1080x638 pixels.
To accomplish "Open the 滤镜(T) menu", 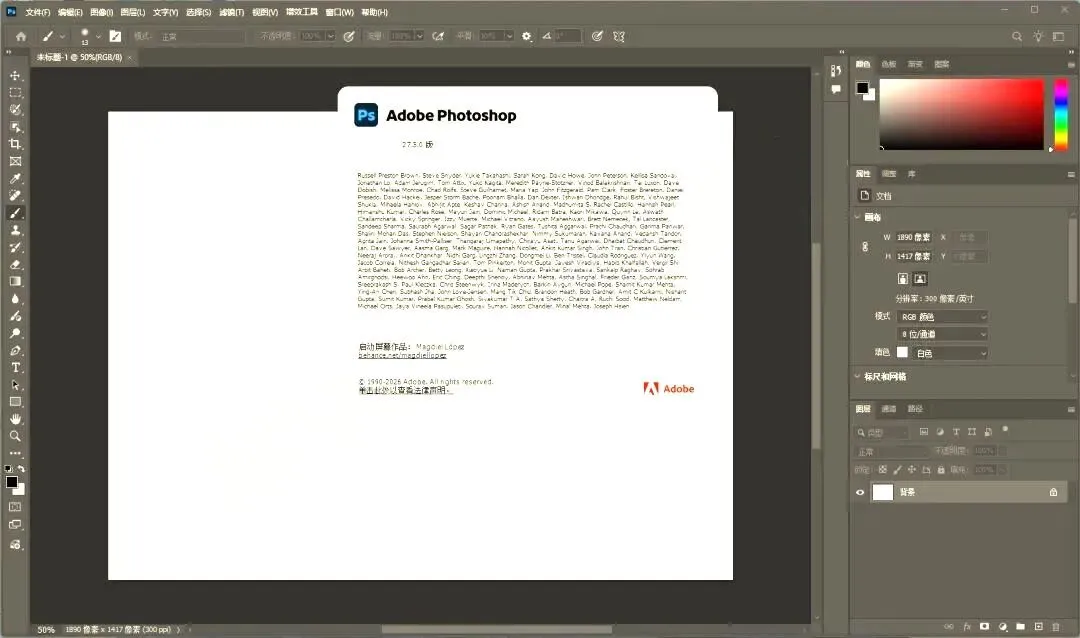I will pos(231,12).
